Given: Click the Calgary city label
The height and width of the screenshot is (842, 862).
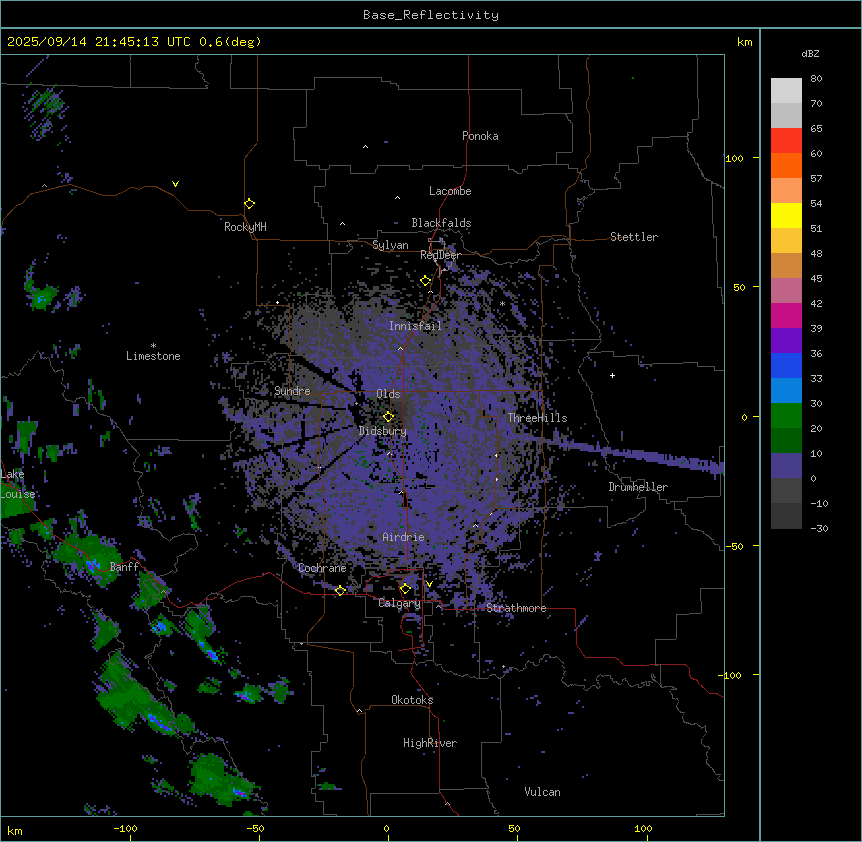Looking at the screenshot, I should [x=399, y=603].
